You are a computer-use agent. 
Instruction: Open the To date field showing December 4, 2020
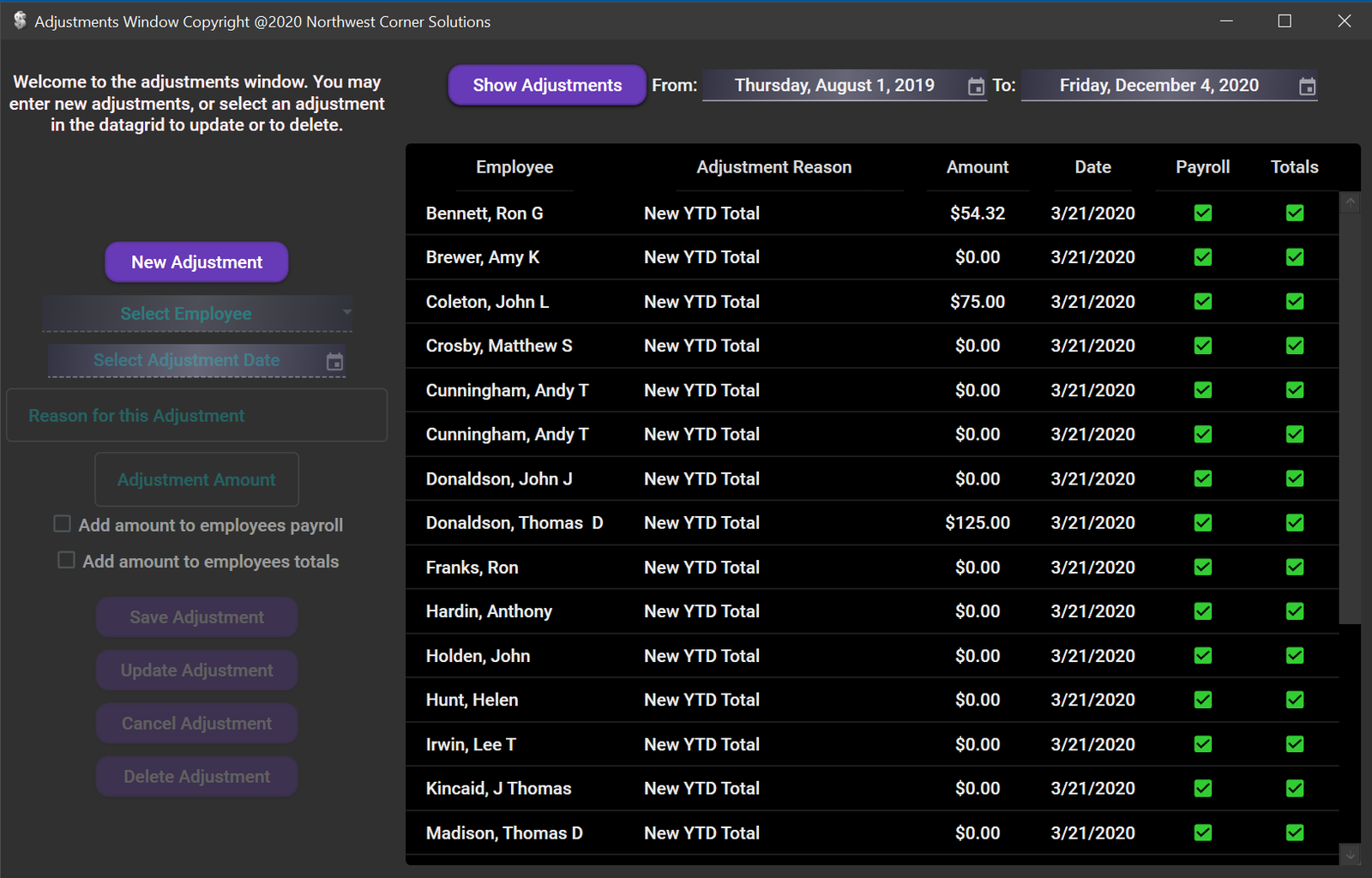coord(1158,86)
